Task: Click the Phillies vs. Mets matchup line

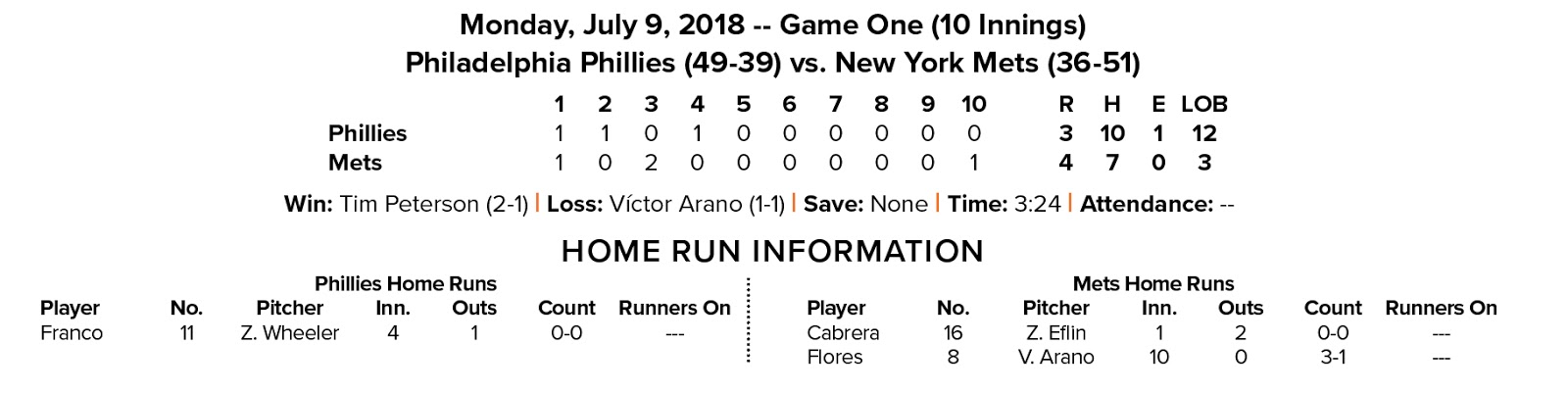Action: click(772, 64)
